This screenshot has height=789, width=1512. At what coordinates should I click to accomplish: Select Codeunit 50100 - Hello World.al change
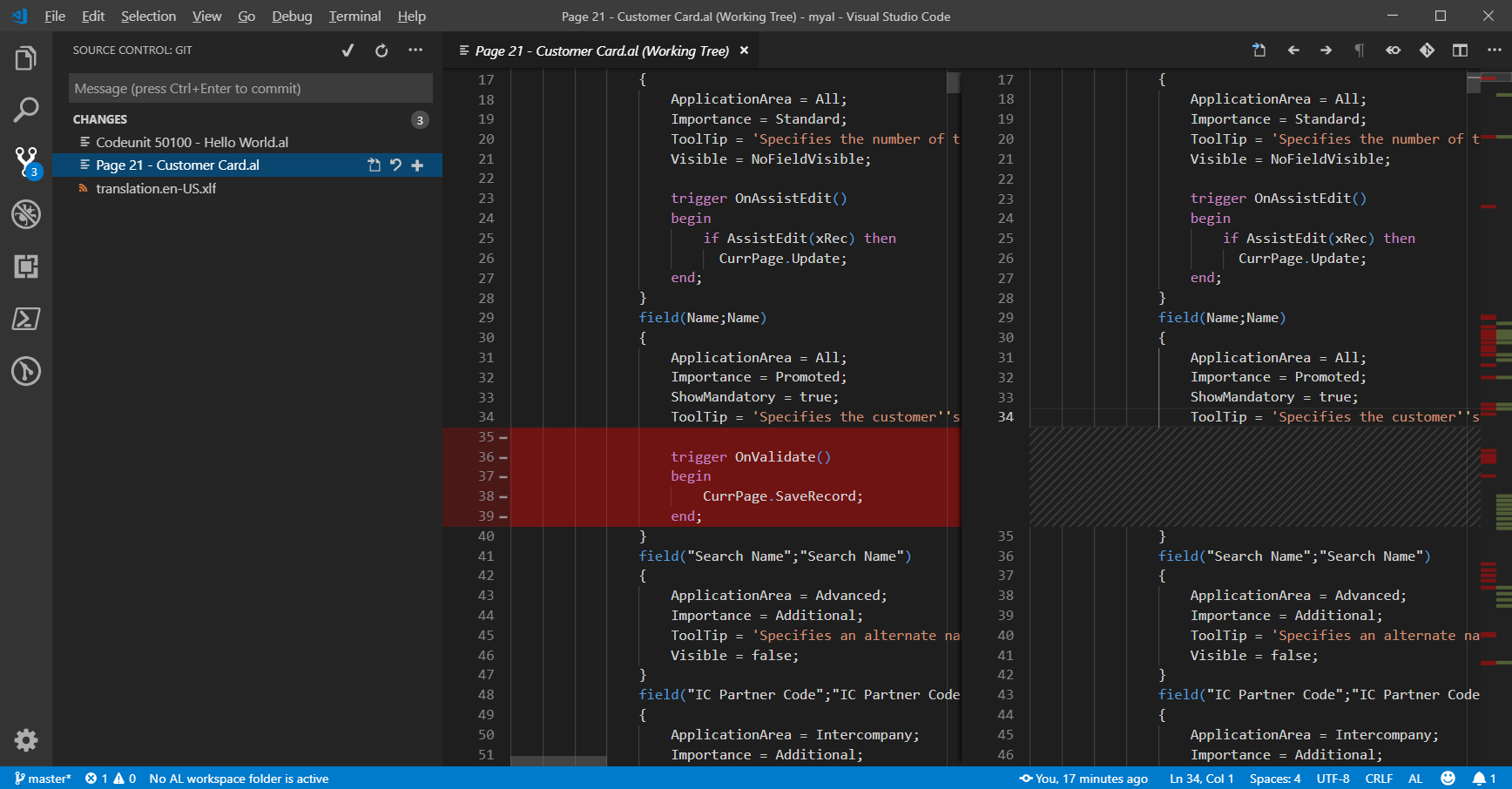pyautogui.click(x=247, y=142)
